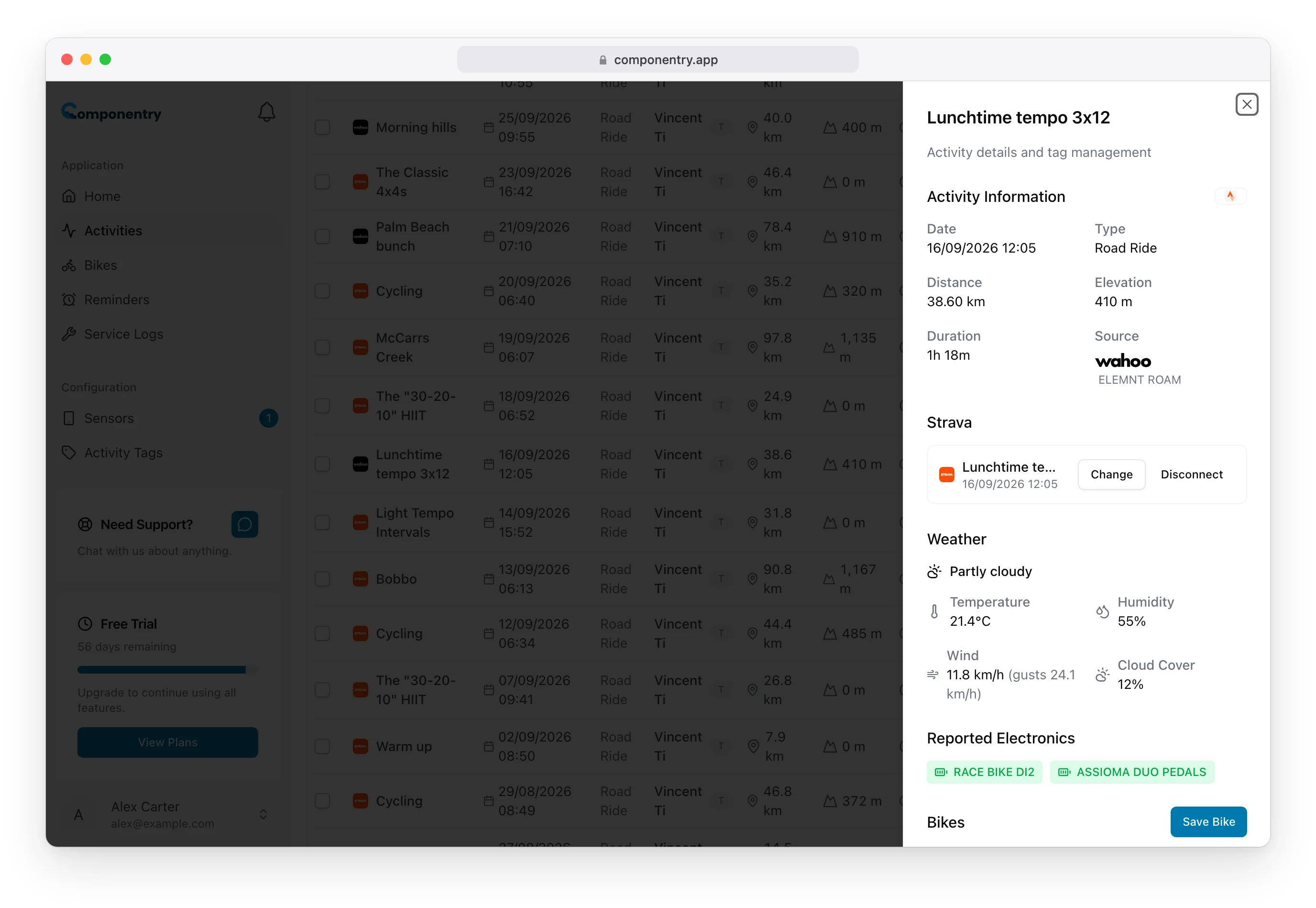Toggle the checkbox for McCarrs Creek
The height and width of the screenshot is (908, 1316).
pos(322,348)
